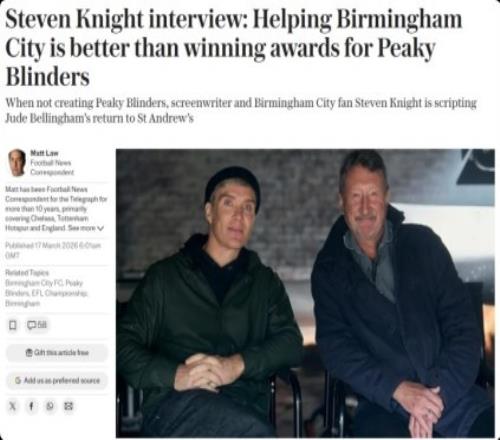Share the article via WhatsApp

click(50, 406)
